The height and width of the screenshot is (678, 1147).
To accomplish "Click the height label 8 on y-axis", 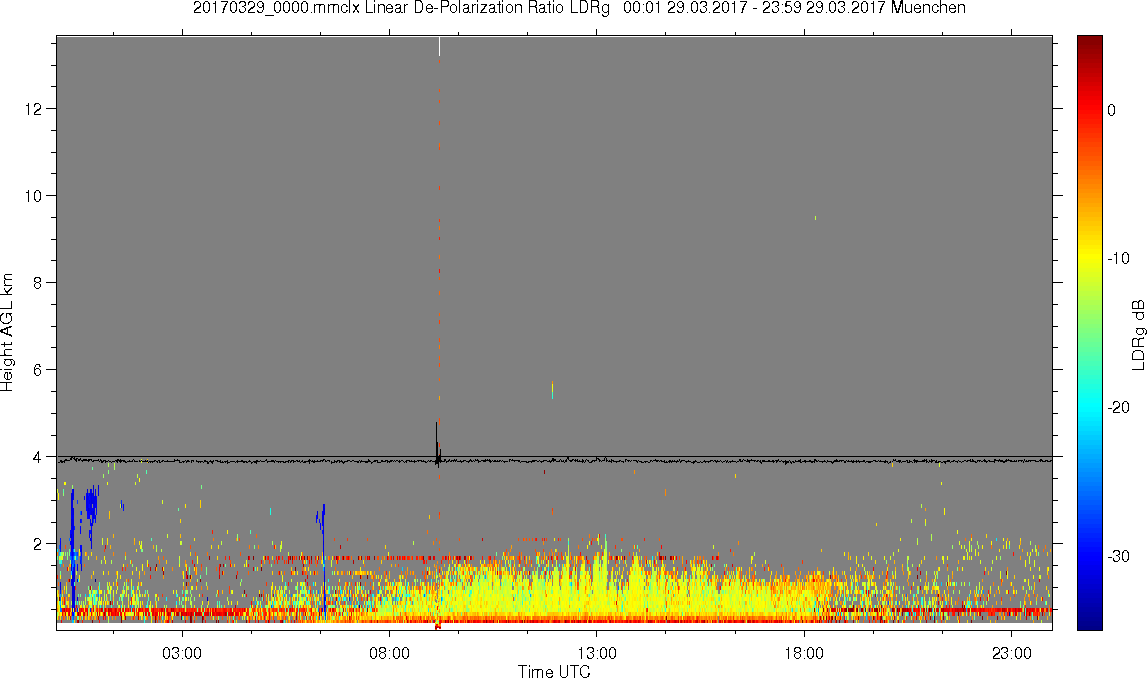I will [39, 283].
